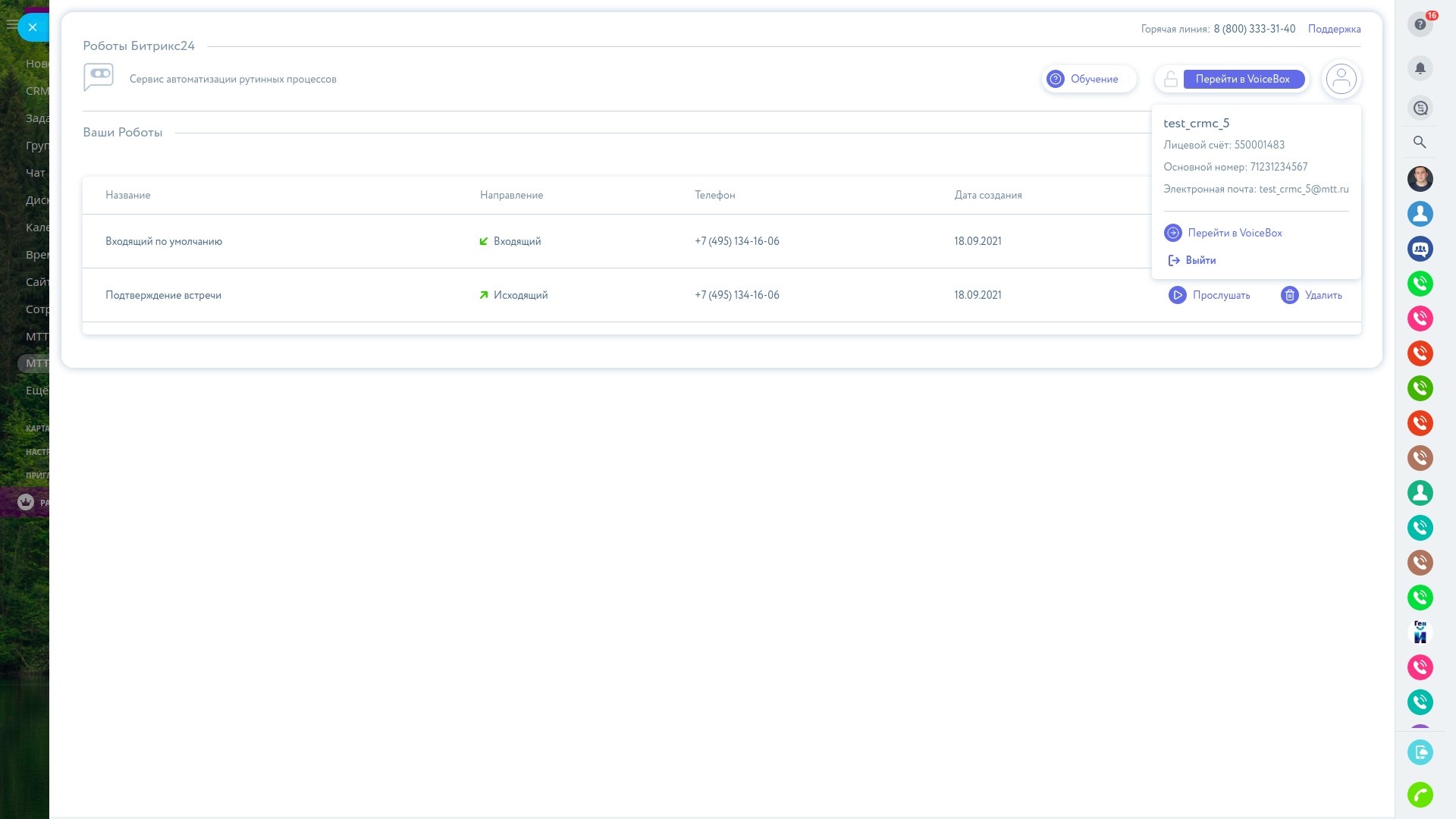This screenshot has height=819, width=1456.
Task: Open the chat messages icon in right sidebar
Action: tap(1420, 108)
